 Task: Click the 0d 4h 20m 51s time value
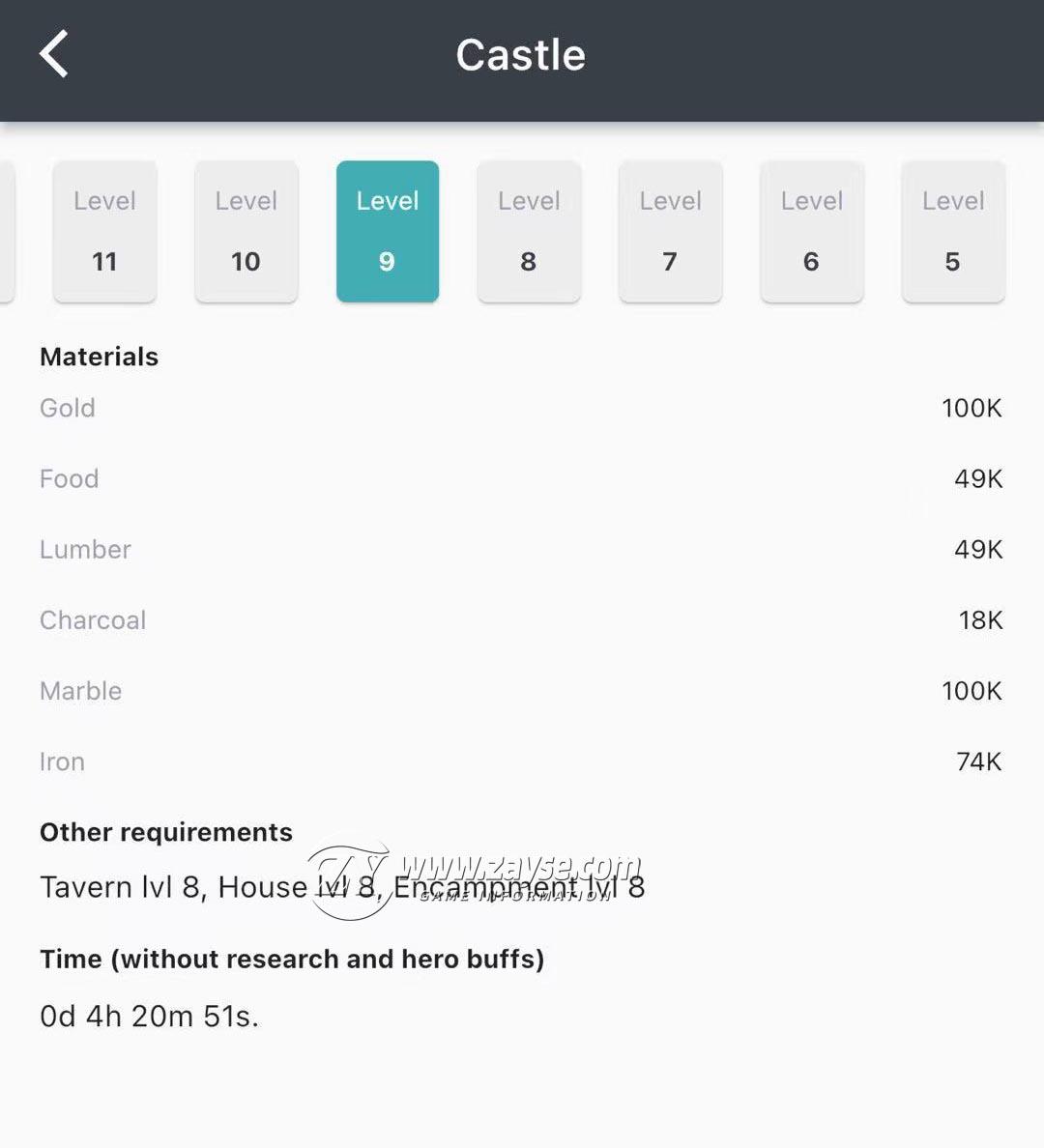point(150,1017)
